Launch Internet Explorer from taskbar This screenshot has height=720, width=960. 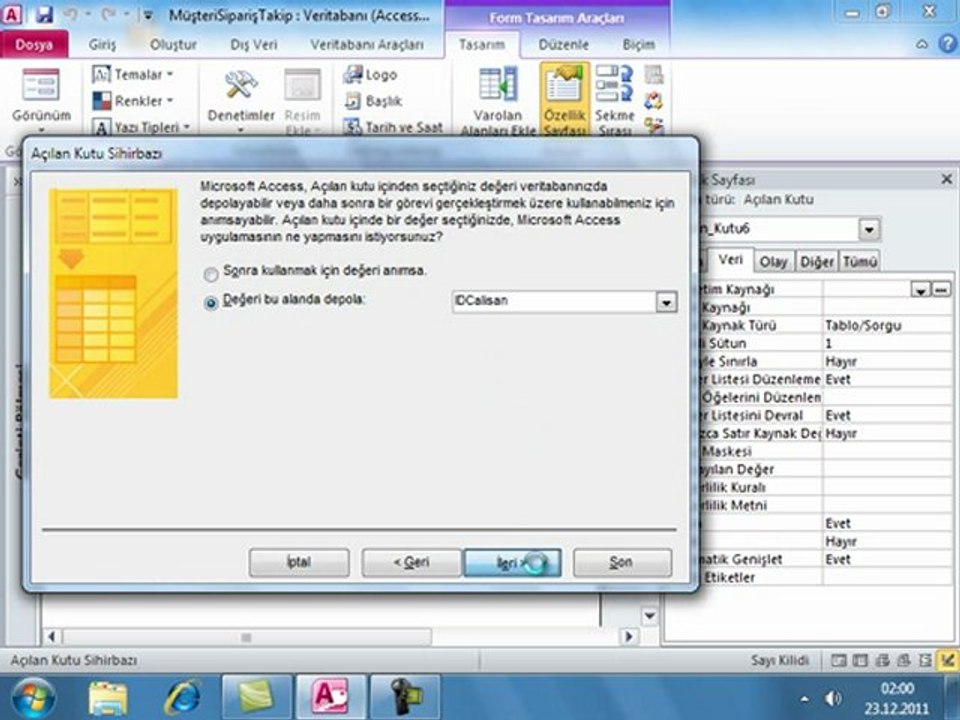182,697
